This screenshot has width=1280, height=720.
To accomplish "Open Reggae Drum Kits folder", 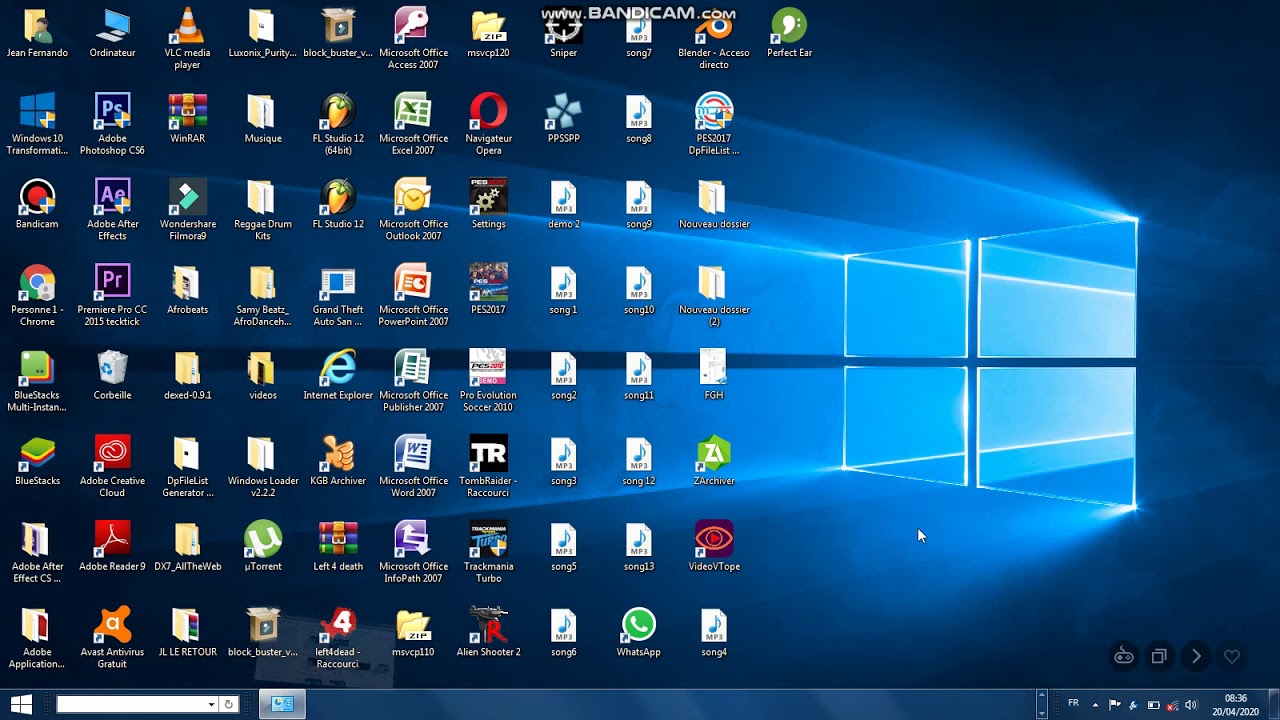I will coord(263,210).
